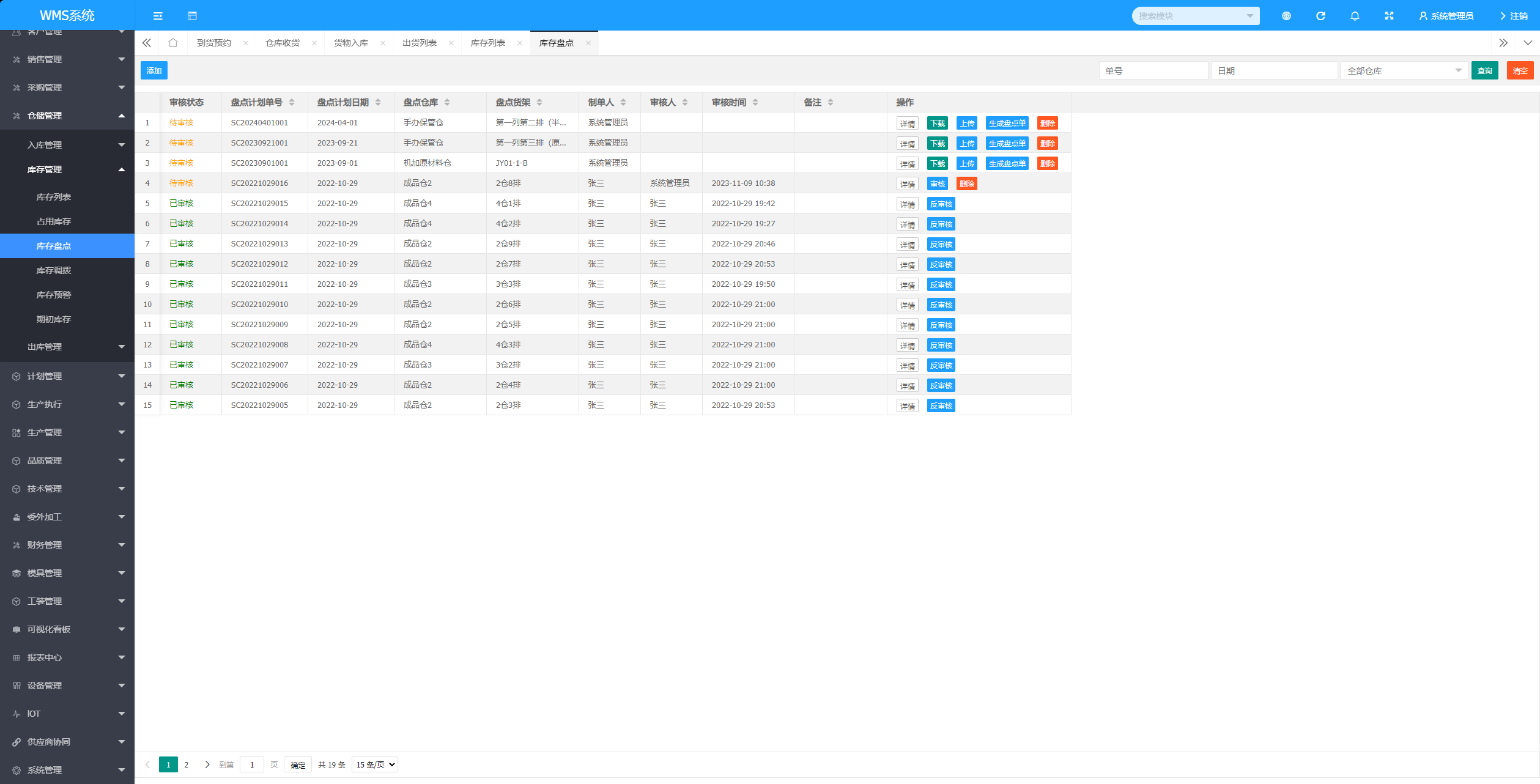Open the 15 条/页 page size selector
Viewport: 1540px width, 784px height.
tap(375, 764)
